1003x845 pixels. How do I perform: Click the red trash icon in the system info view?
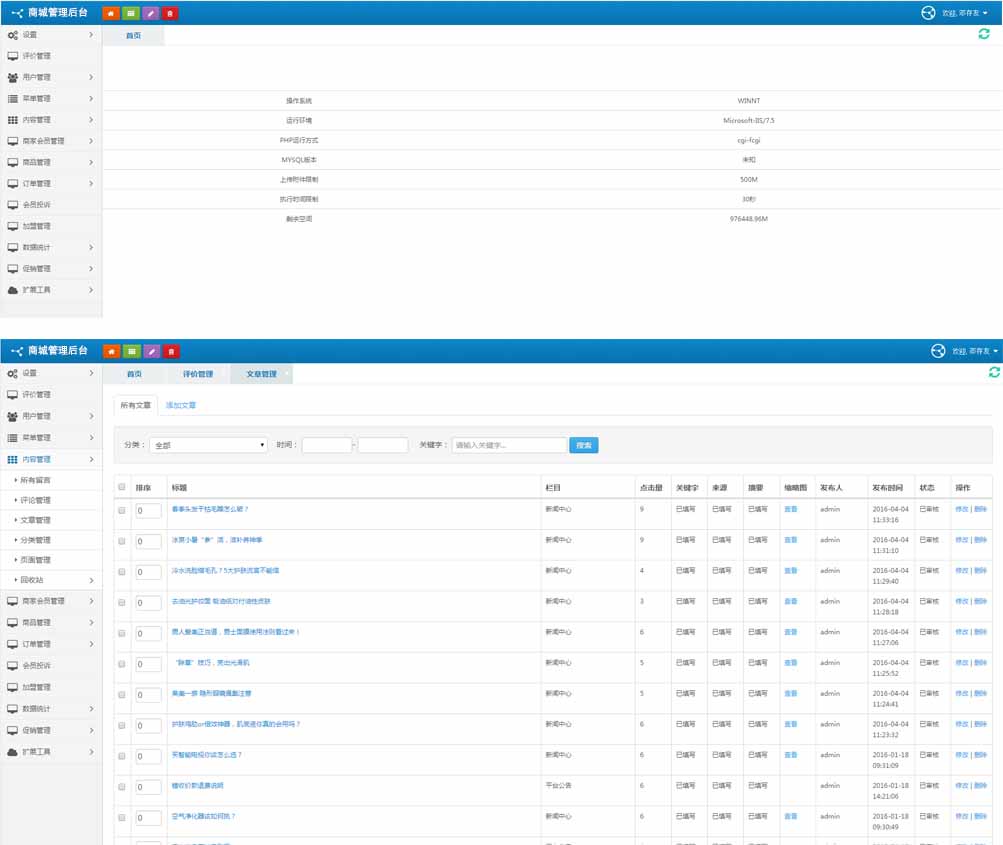coord(171,13)
